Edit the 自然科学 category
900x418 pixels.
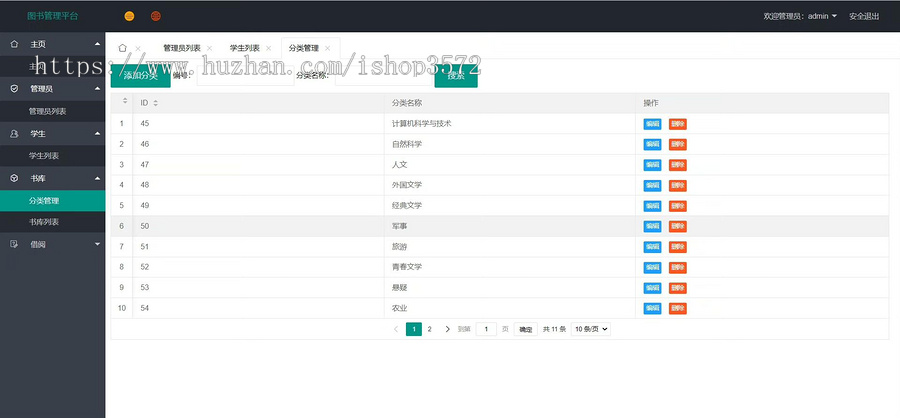652,145
